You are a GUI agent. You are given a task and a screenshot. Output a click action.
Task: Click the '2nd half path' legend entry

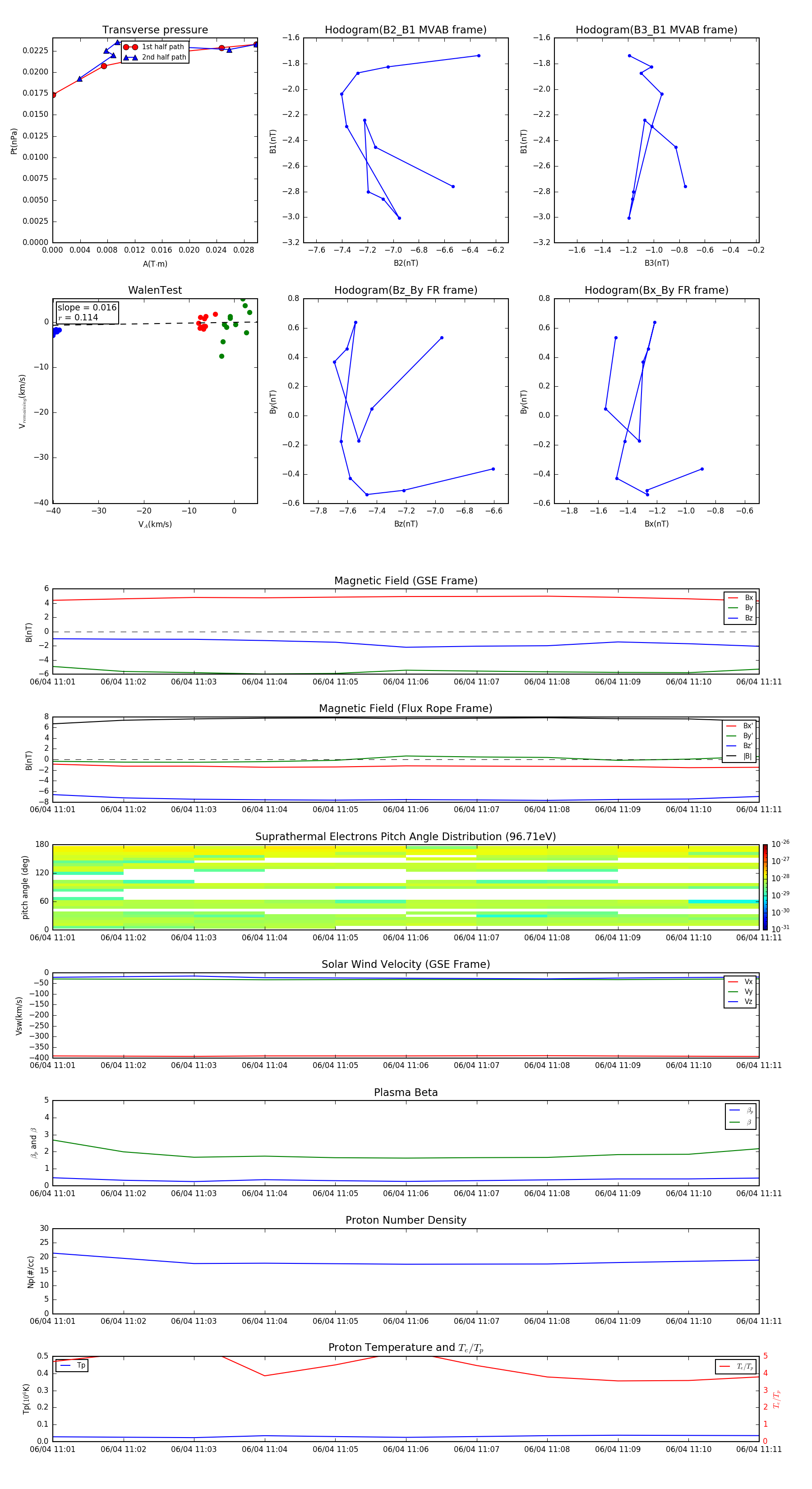[x=154, y=57]
